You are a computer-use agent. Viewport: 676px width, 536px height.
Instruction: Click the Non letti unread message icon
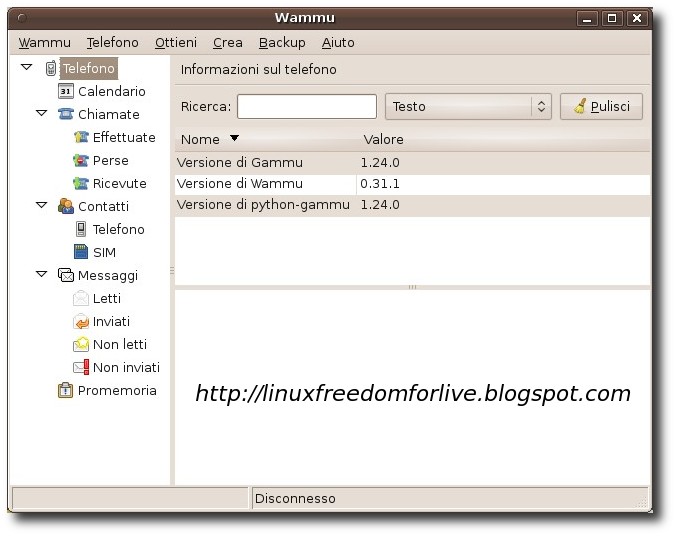[x=81, y=344]
